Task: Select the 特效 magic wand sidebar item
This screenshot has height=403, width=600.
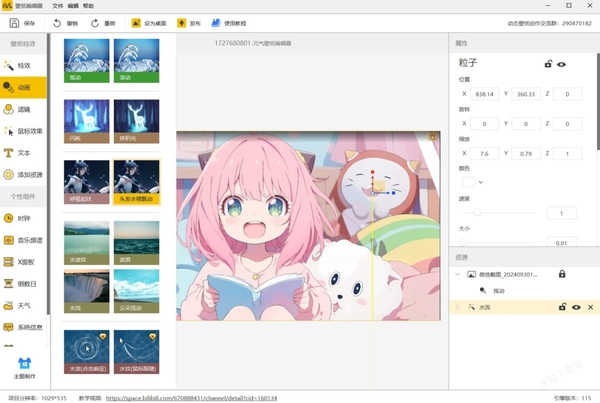Action: tap(23, 65)
